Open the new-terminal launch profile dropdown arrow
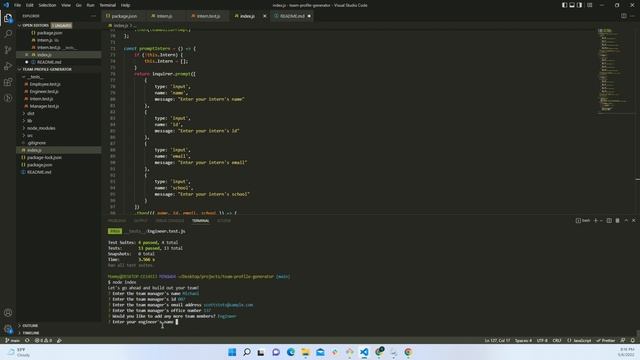 pos(601,220)
